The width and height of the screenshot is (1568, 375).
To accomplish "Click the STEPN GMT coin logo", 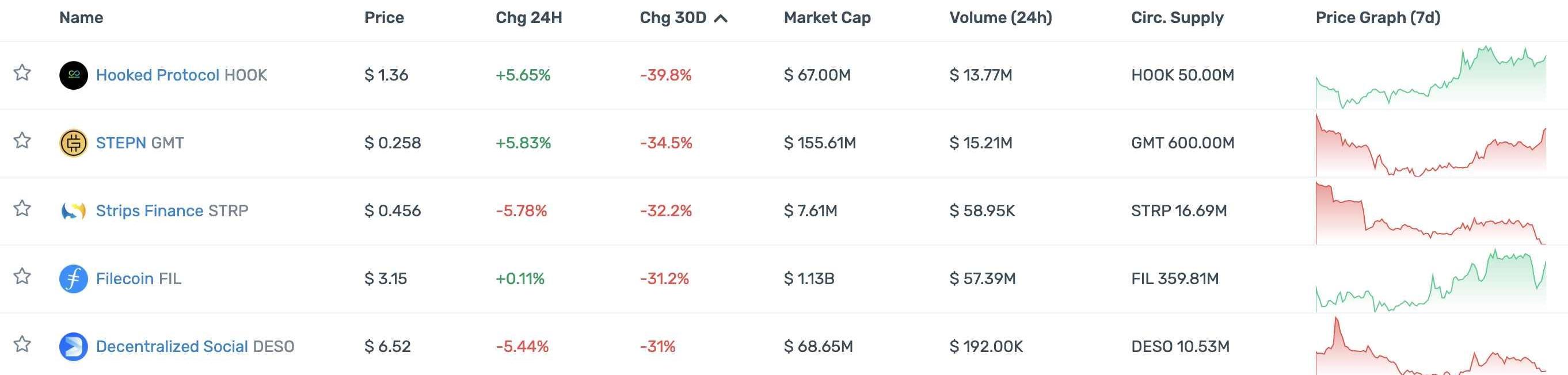I will click(x=73, y=143).
